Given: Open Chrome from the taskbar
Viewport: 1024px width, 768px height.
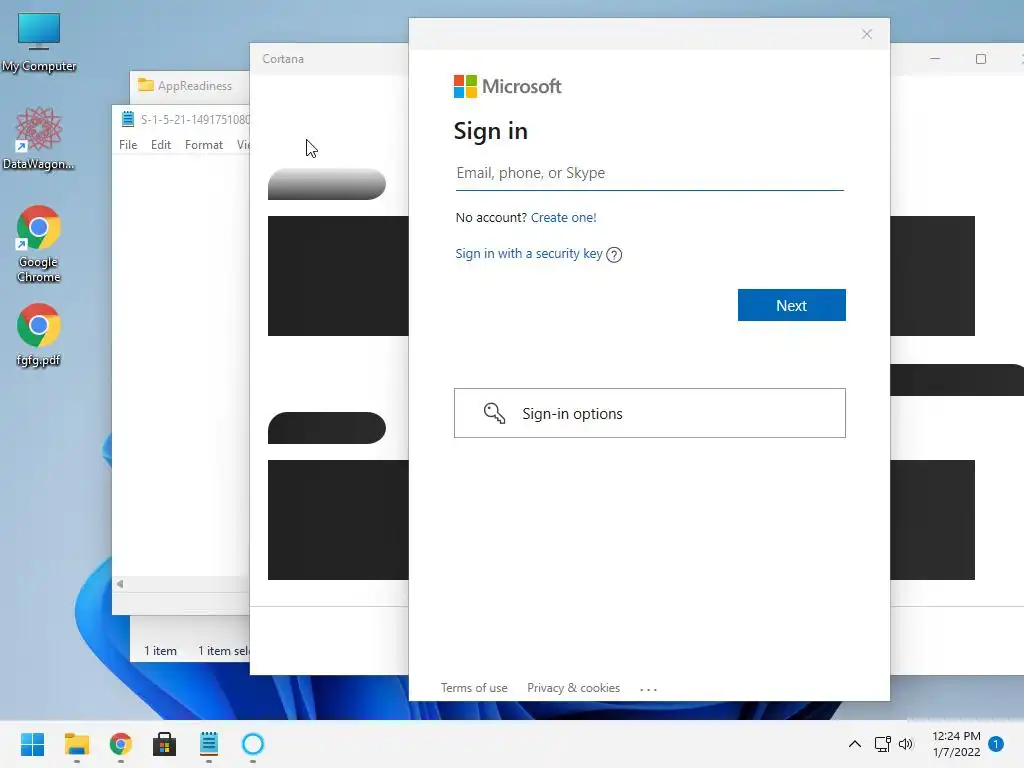Looking at the screenshot, I should coord(121,744).
